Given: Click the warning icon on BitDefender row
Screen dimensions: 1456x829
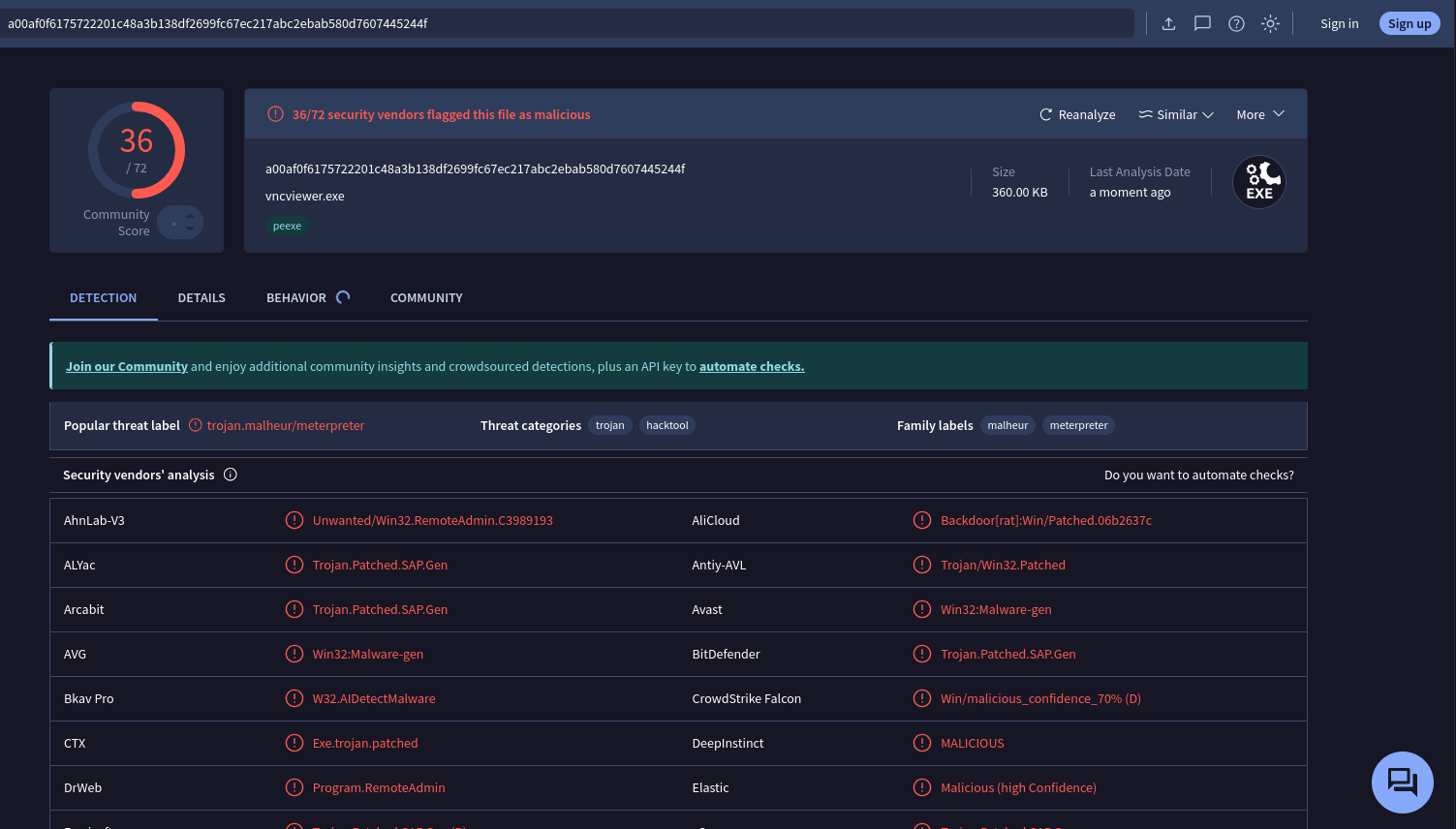Looking at the screenshot, I should (922, 654).
